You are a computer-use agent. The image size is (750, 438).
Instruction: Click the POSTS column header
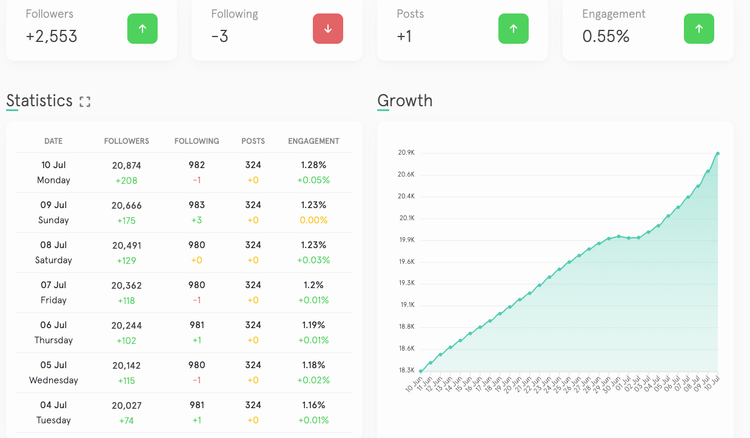pyautogui.click(x=253, y=141)
